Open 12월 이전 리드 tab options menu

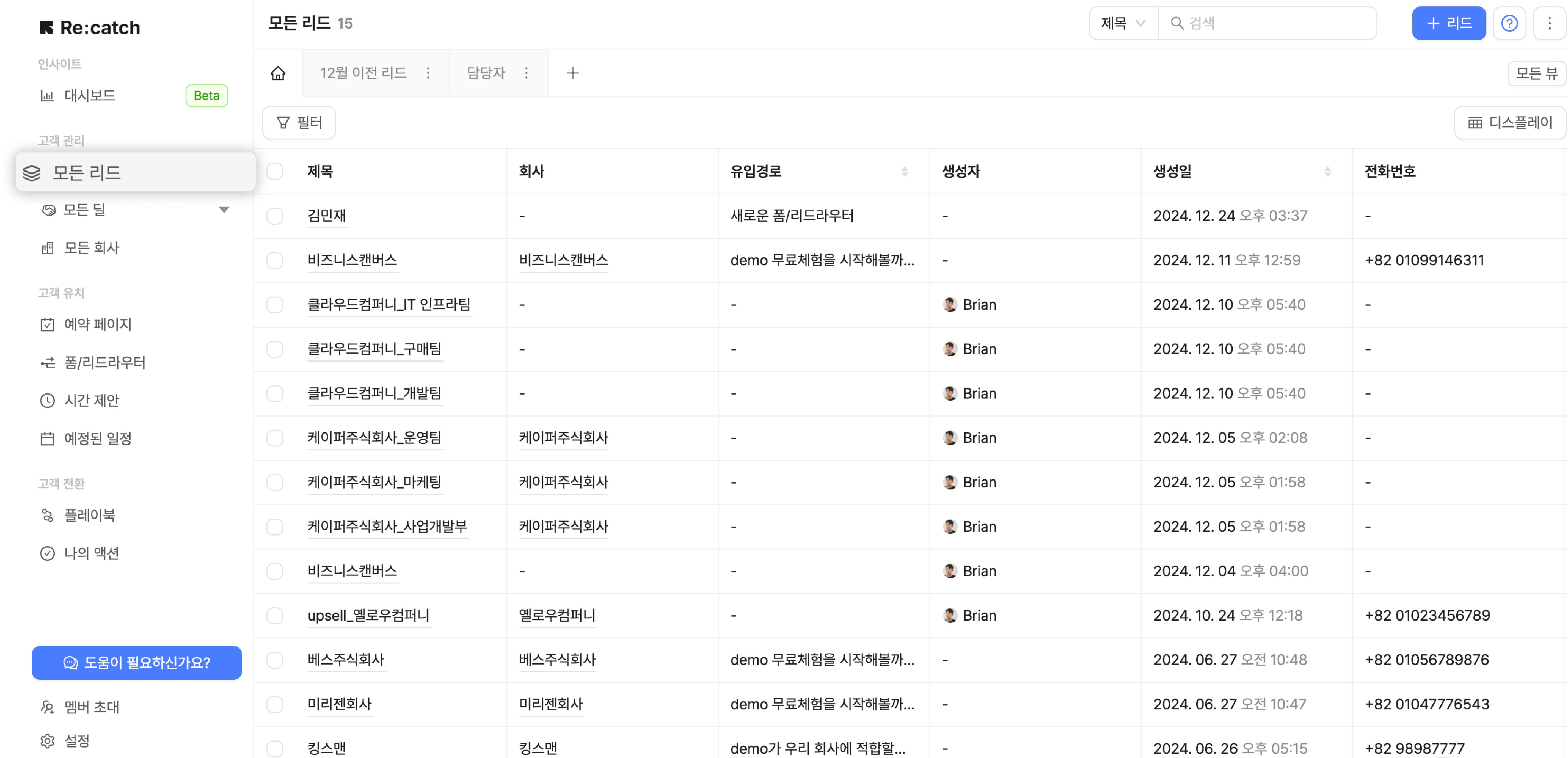pyautogui.click(x=428, y=73)
